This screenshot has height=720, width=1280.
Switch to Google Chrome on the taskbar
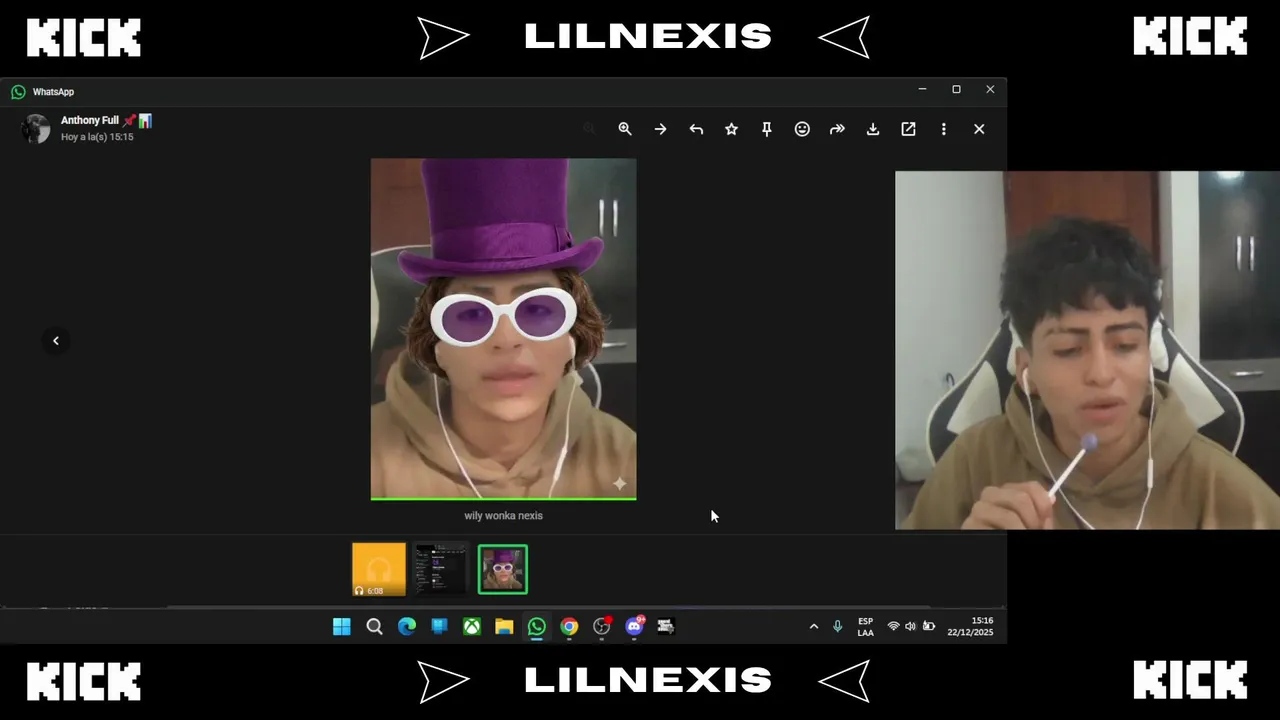[569, 627]
